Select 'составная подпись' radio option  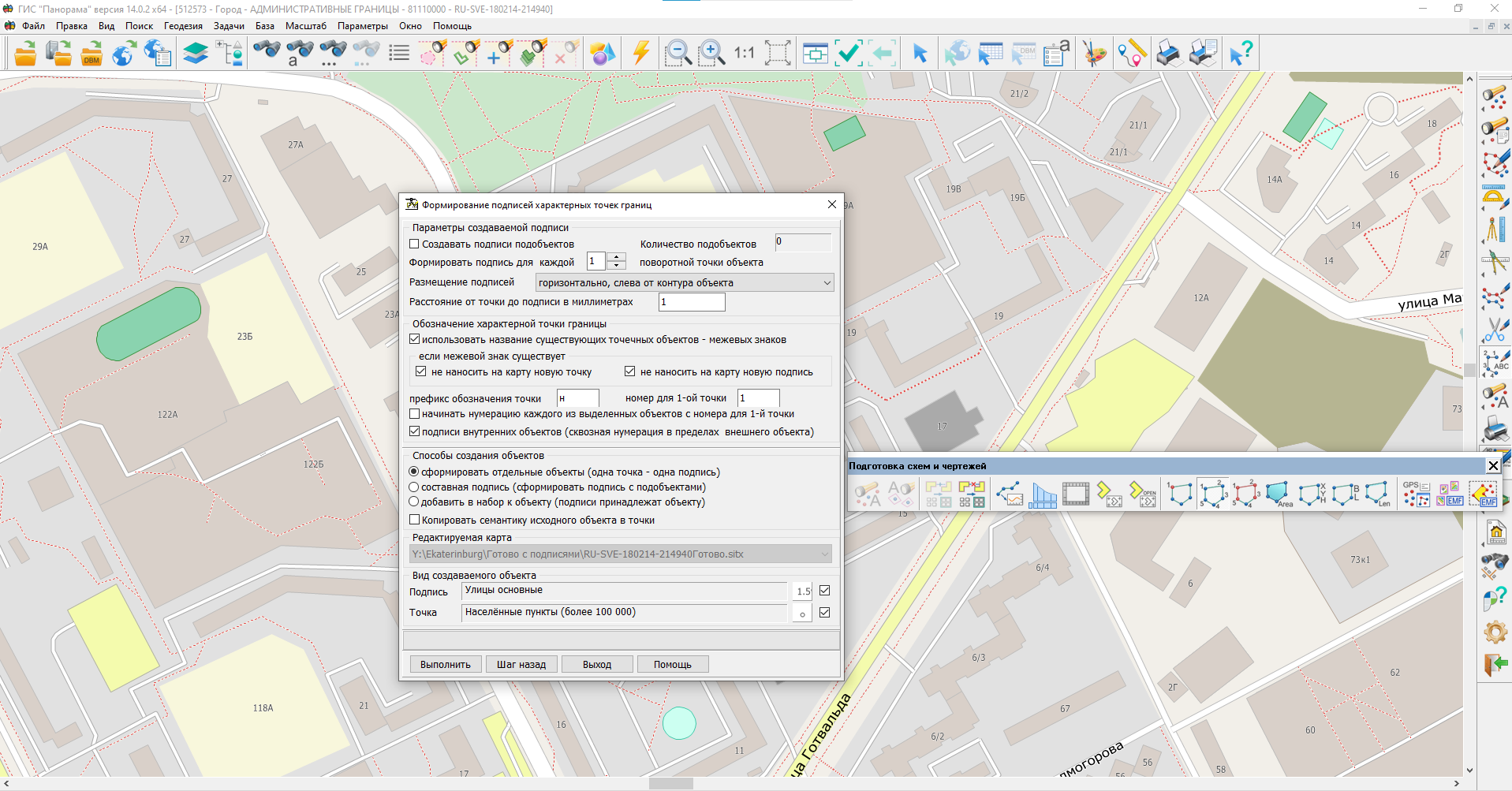tap(414, 487)
